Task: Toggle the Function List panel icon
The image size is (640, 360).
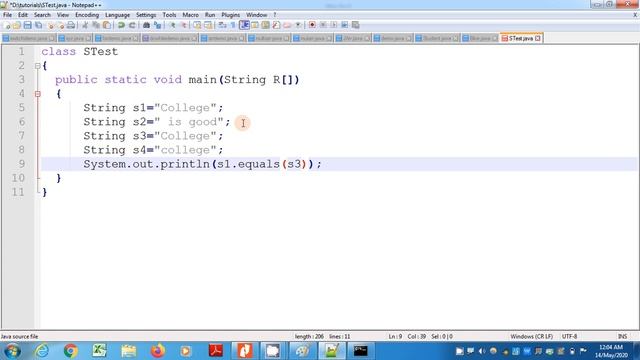Action: (276, 25)
